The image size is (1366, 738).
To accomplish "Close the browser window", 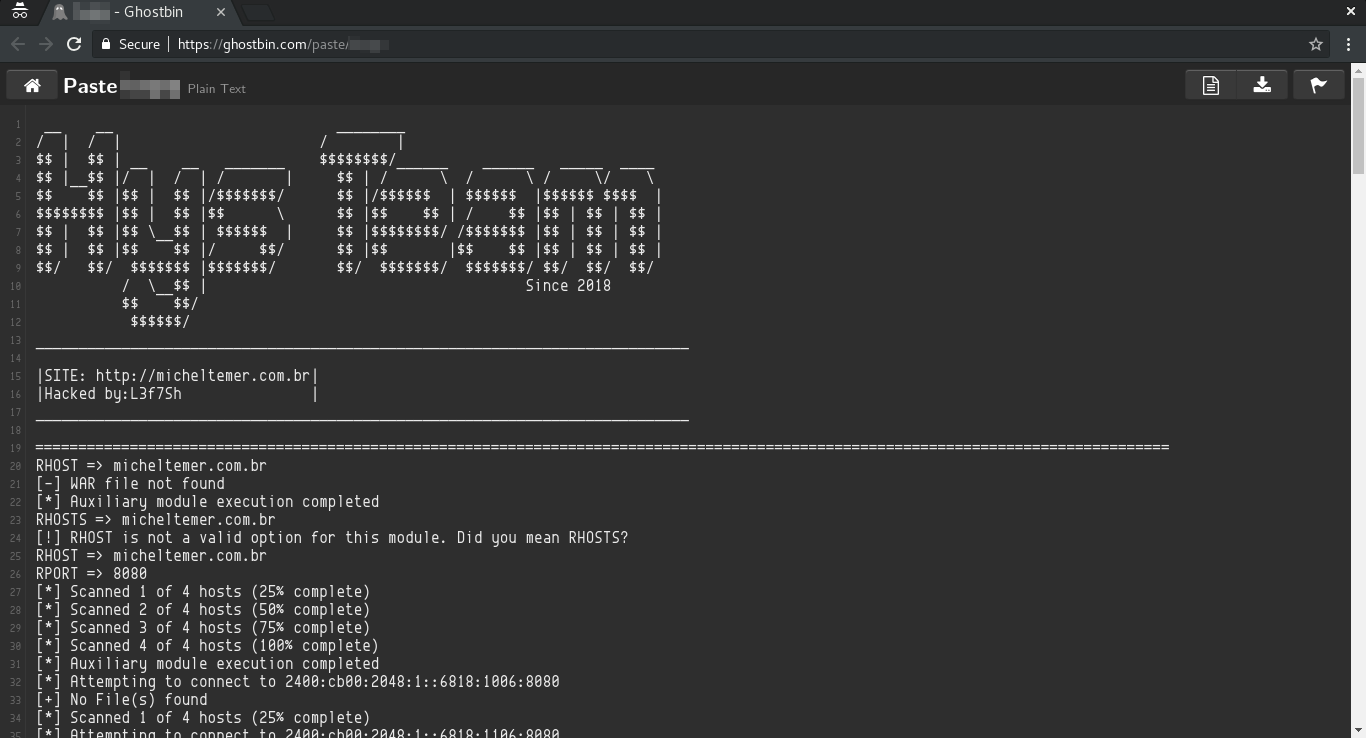I will pyautogui.click(x=1351, y=11).
